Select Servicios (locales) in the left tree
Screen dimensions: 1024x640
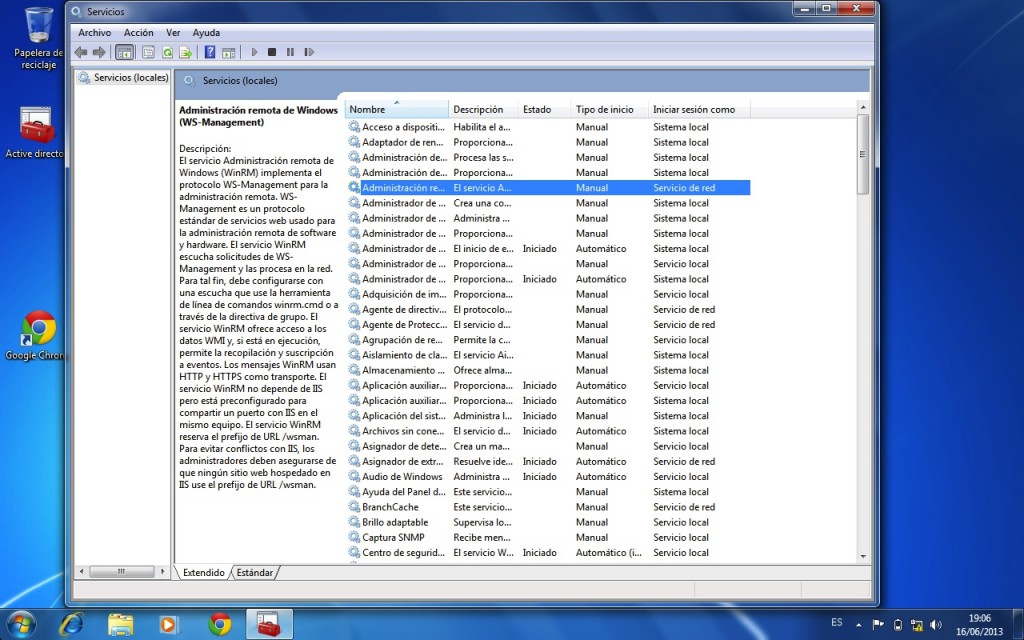click(130, 77)
